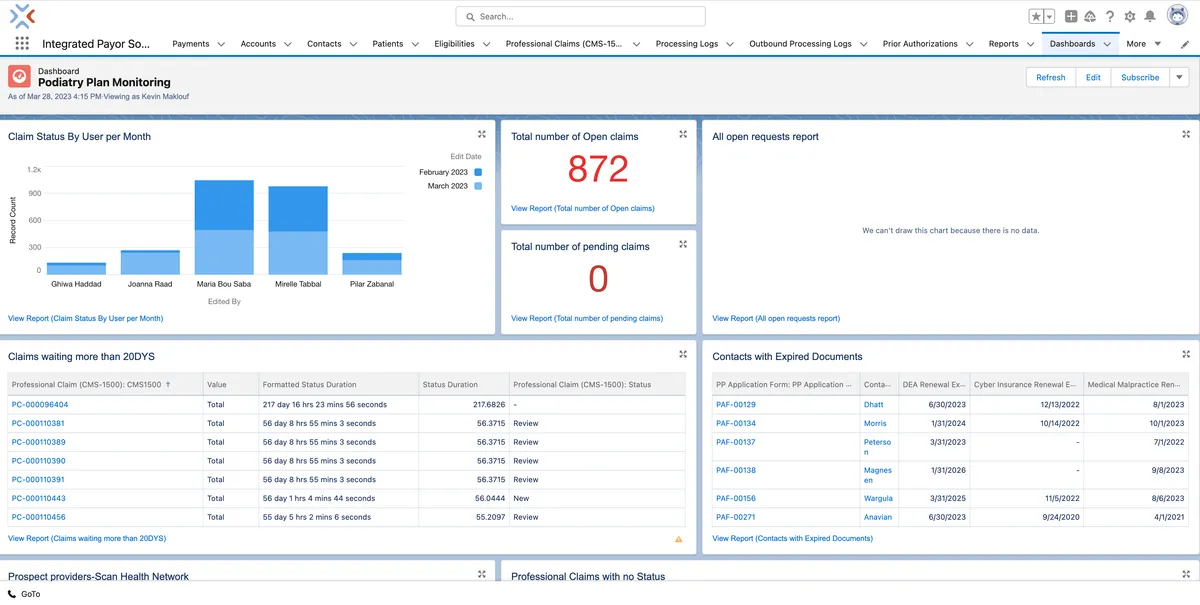The height and width of the screenshot is (605, 1200).
Task: Open View Report (Contacts with Expired Documents)
Action: pyautogui.click(x=792, y=538)
